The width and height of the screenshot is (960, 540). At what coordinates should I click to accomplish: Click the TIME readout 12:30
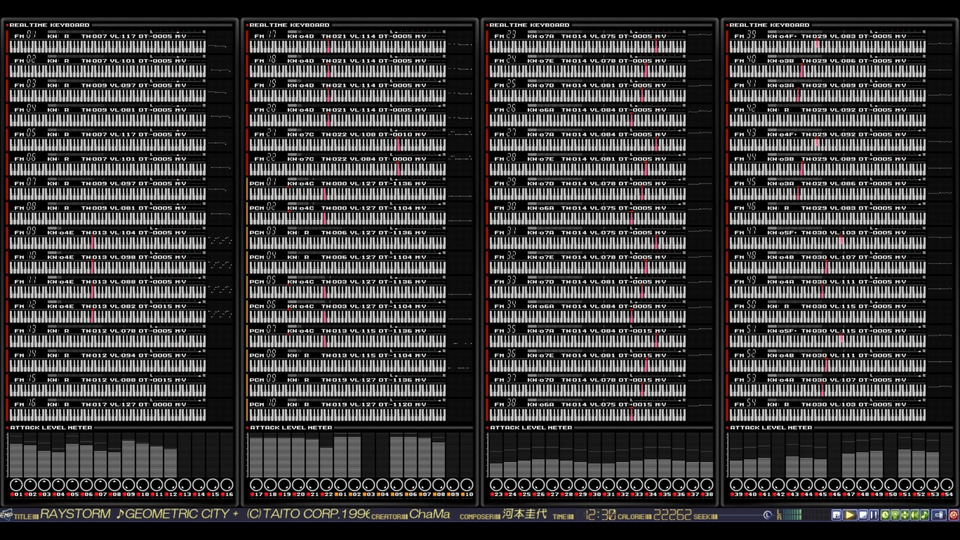601,515
